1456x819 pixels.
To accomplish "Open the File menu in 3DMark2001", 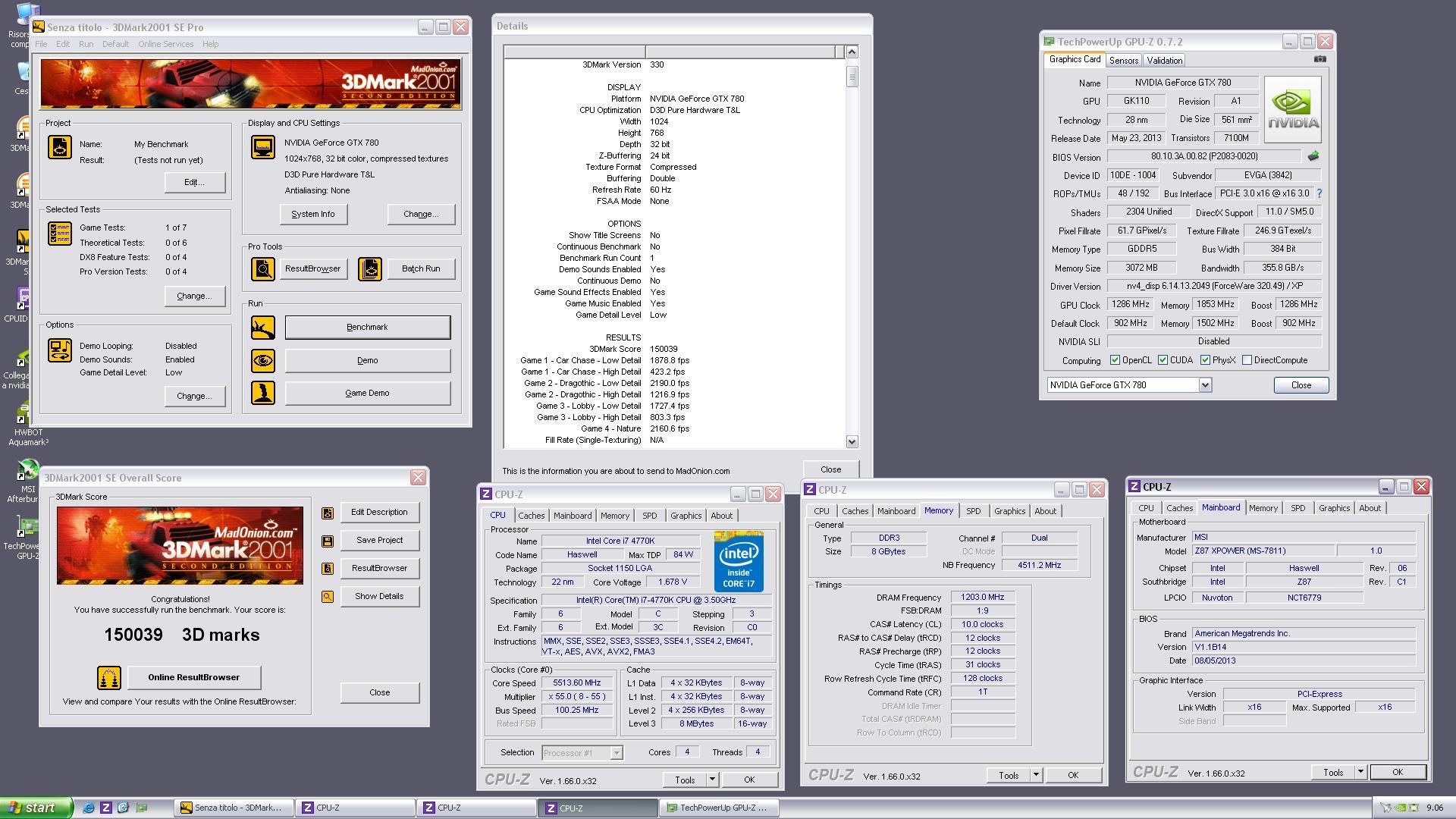I will pyautogui.click(x=41, y=44).
